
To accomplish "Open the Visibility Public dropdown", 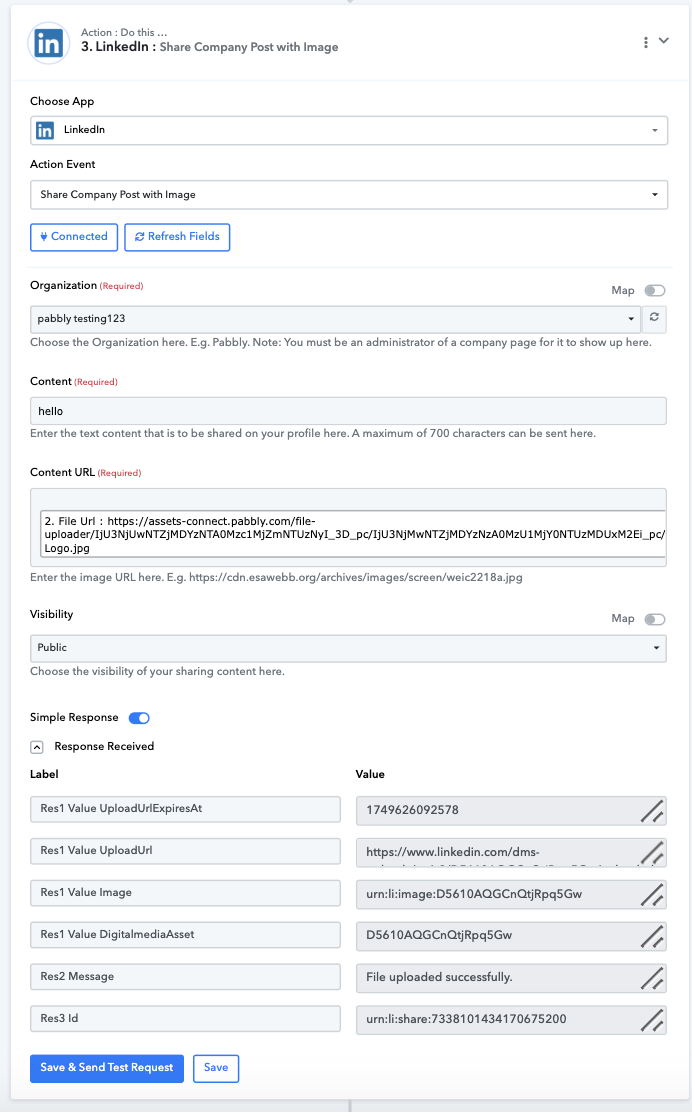I will (348, 648).
